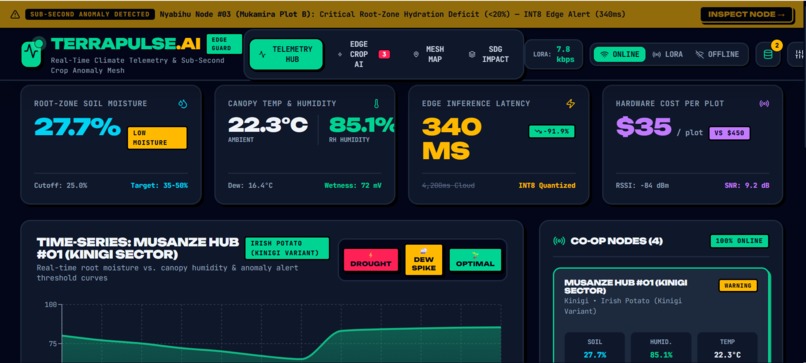The width and height of the screenshot is (806, 363).
Task: Switch connection mode to ONLINE
Action: point(619,55)
